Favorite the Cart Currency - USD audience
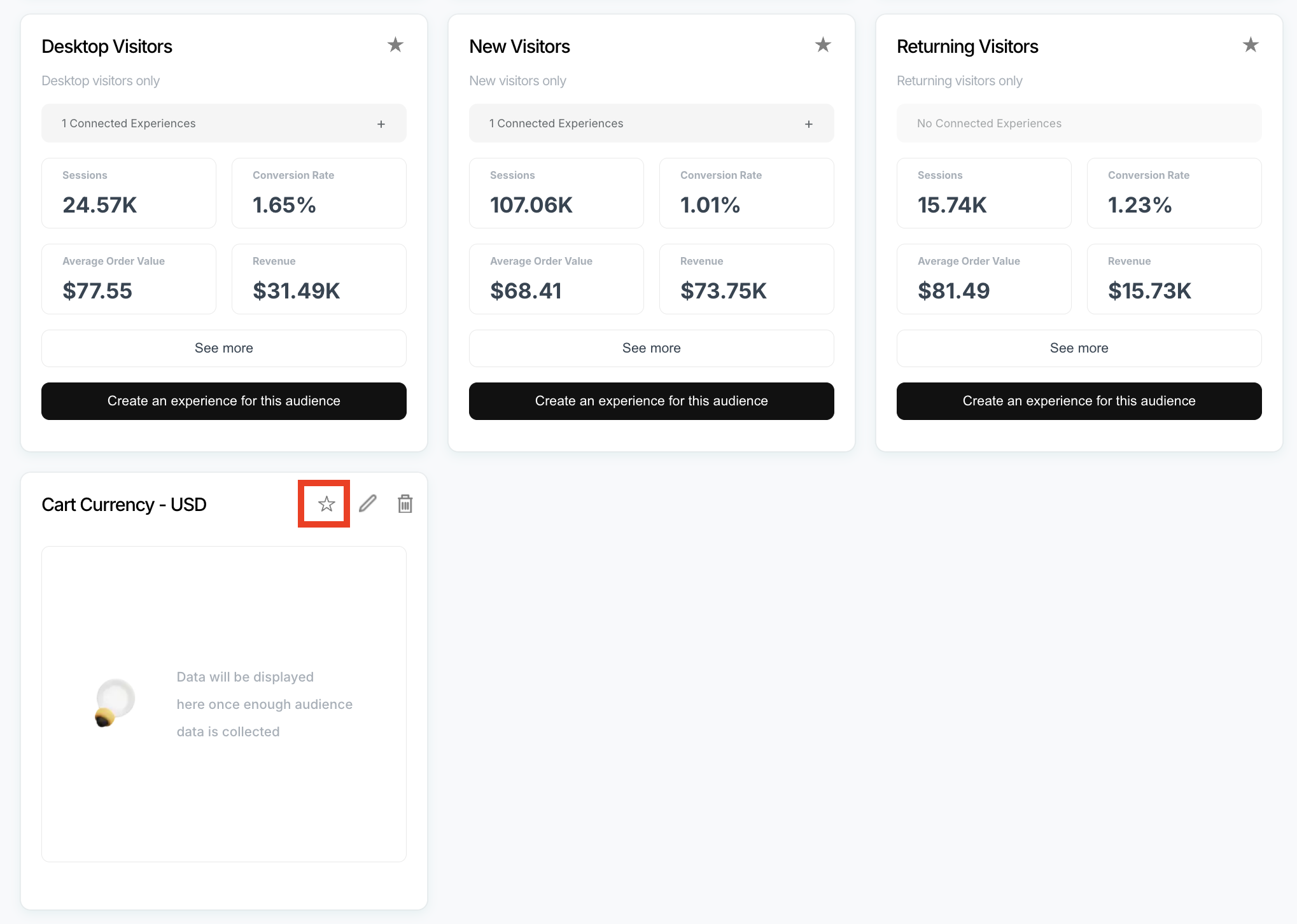This screenshot has height=924, width=1297. click(326, 504)
